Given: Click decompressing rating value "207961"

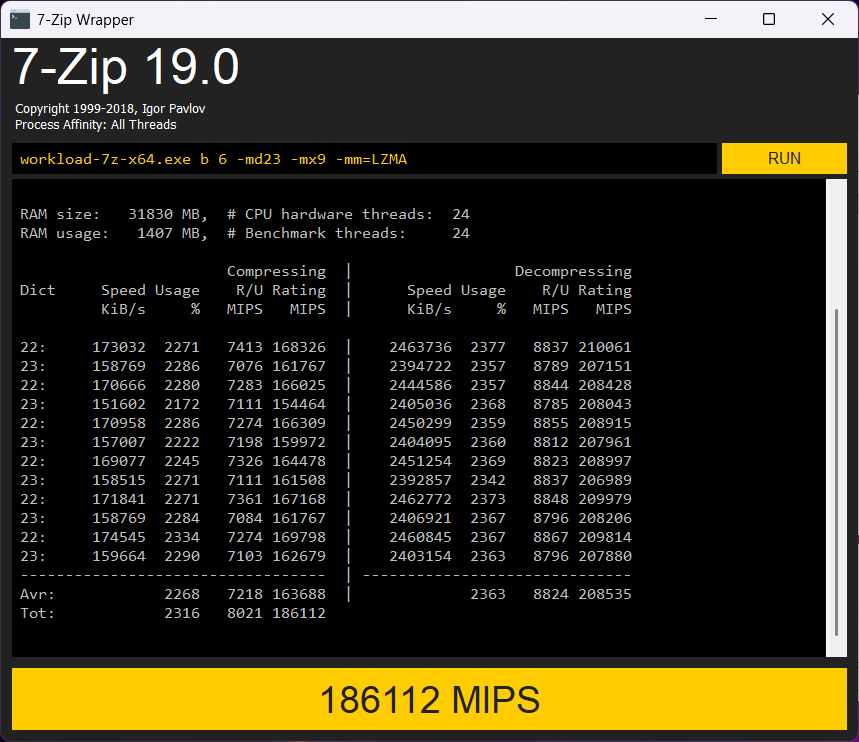Looking at the screenshot, I should [605, 442].
